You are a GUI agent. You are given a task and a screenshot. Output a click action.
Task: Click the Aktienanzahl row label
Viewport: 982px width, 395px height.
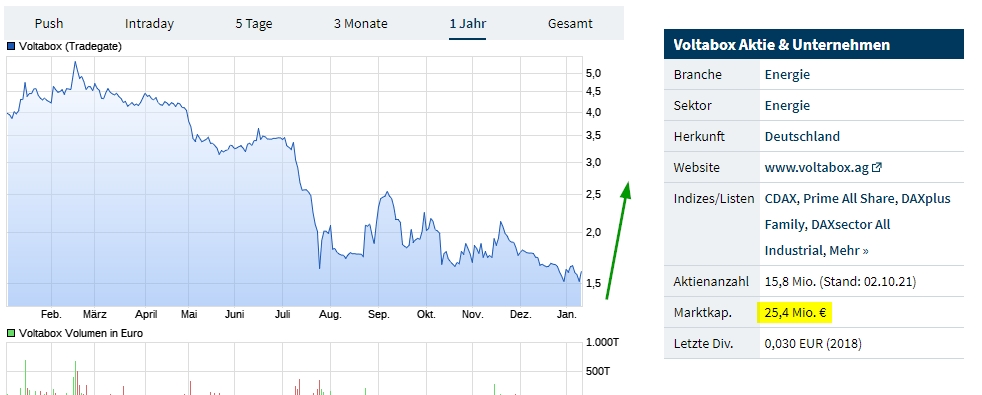[x=711, y=282]
